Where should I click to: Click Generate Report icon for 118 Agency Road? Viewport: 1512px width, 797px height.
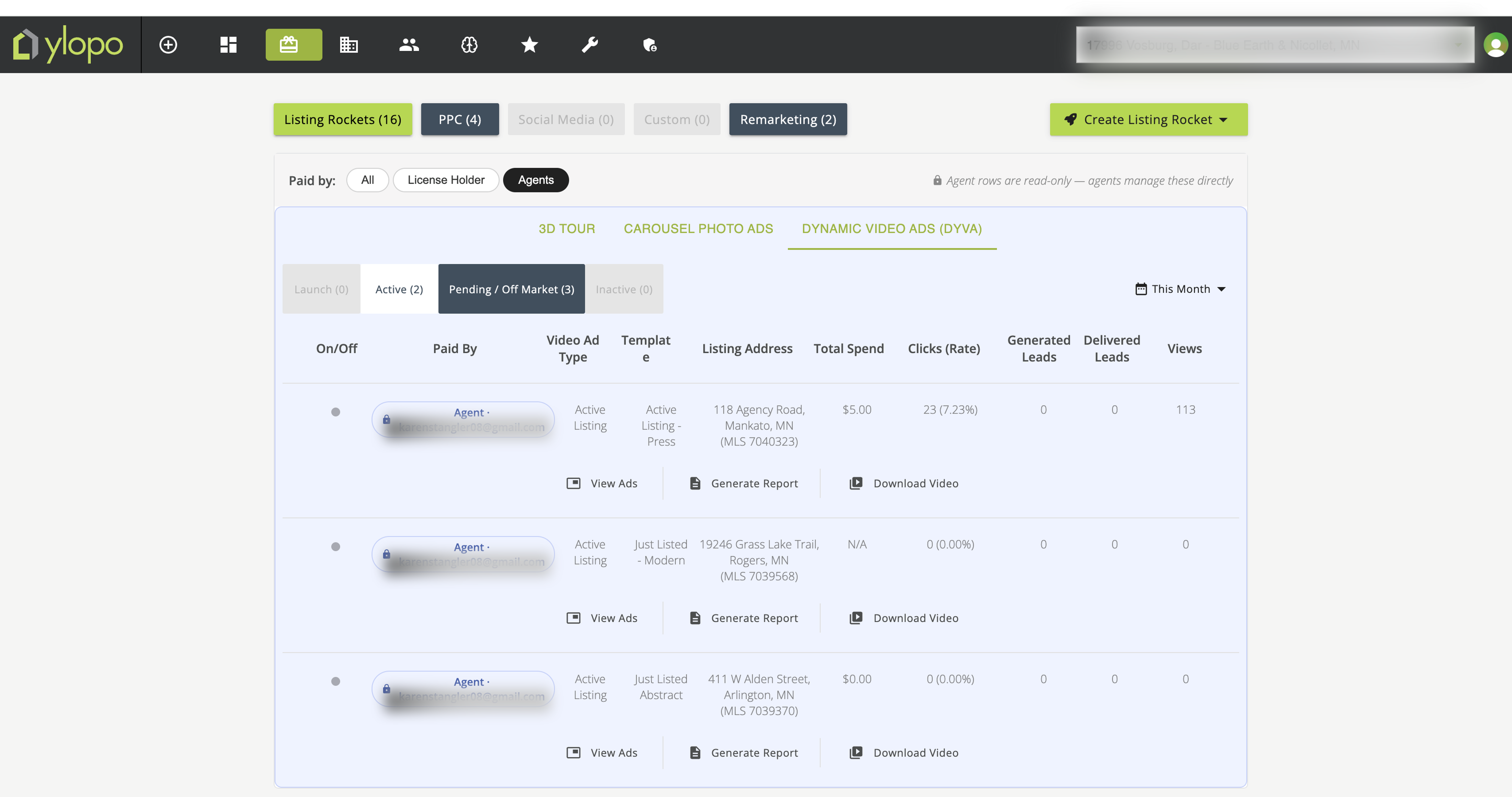pos(695,483)
